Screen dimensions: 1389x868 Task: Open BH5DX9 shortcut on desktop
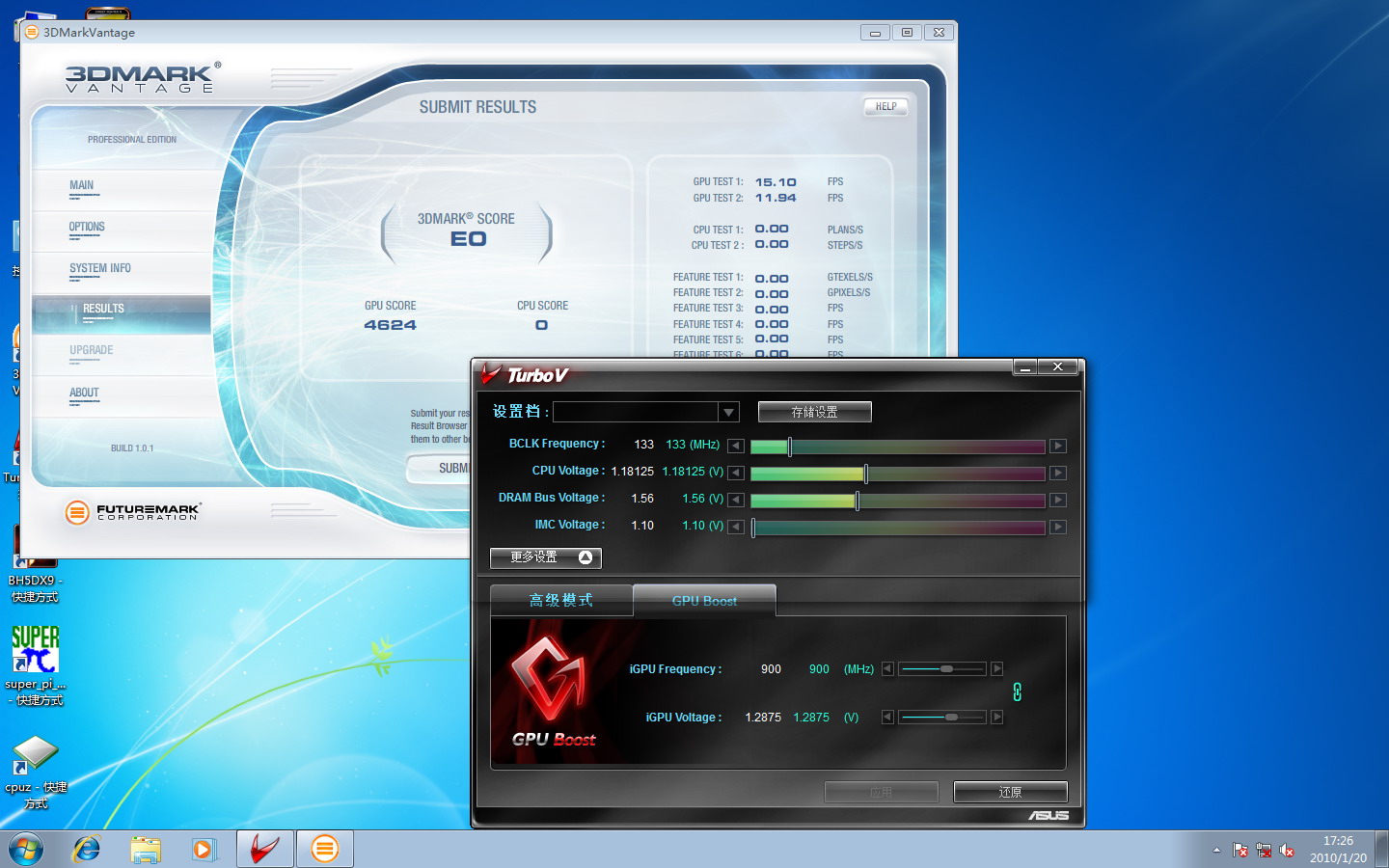pos(35,564)
